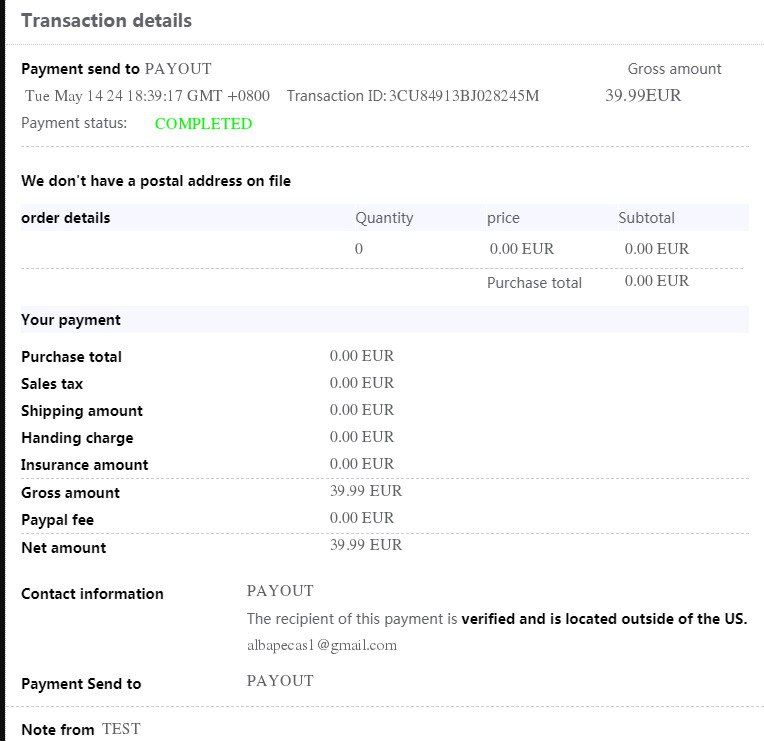
Task: Click the verified recipient status text
Action: point(497,618)
